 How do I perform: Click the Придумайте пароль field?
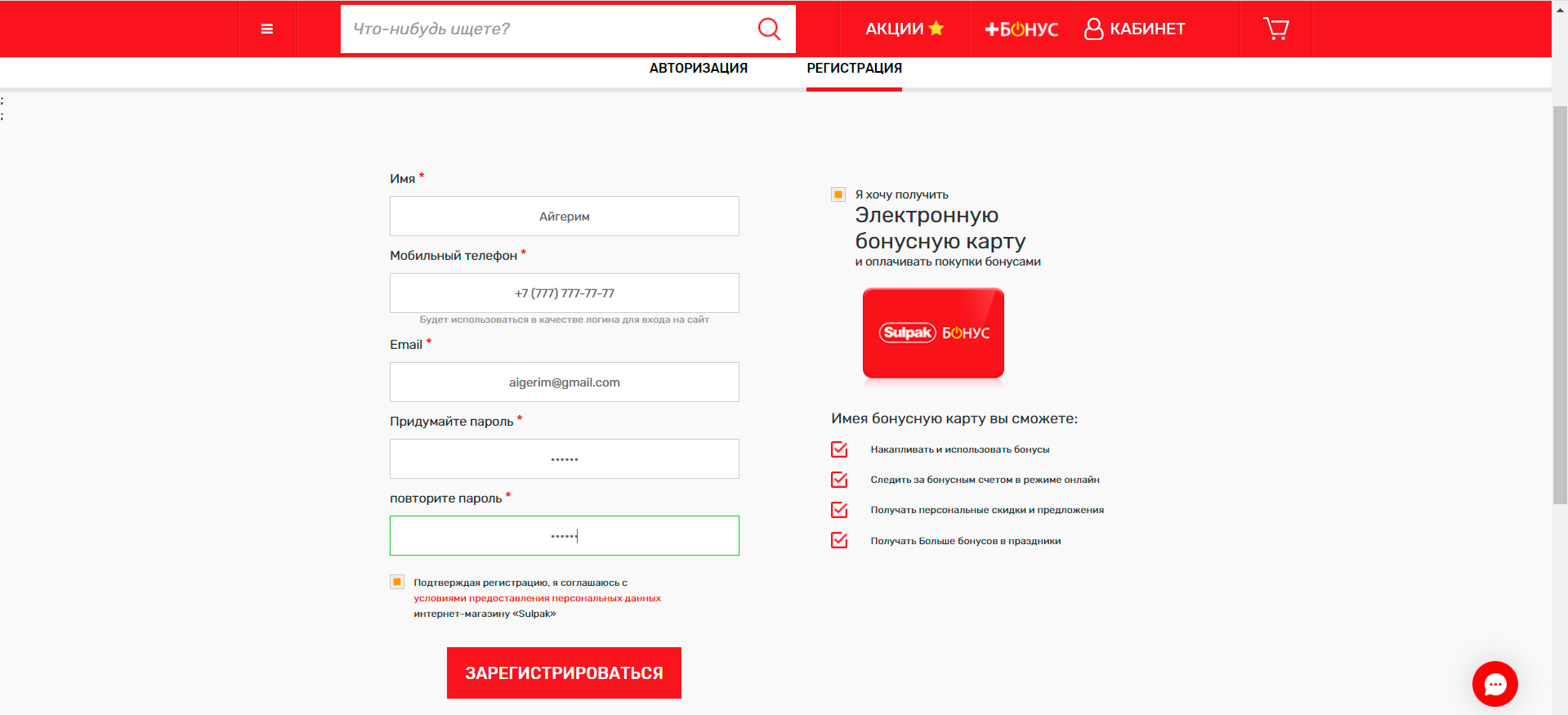pyautogui.click(x=565, y=458)
